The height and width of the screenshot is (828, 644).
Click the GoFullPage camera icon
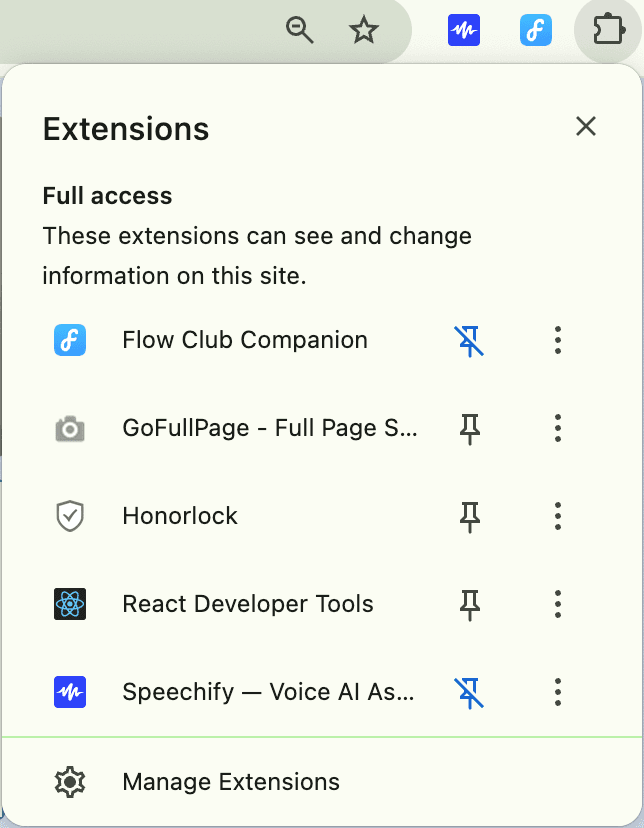click(x=68, y=428)
